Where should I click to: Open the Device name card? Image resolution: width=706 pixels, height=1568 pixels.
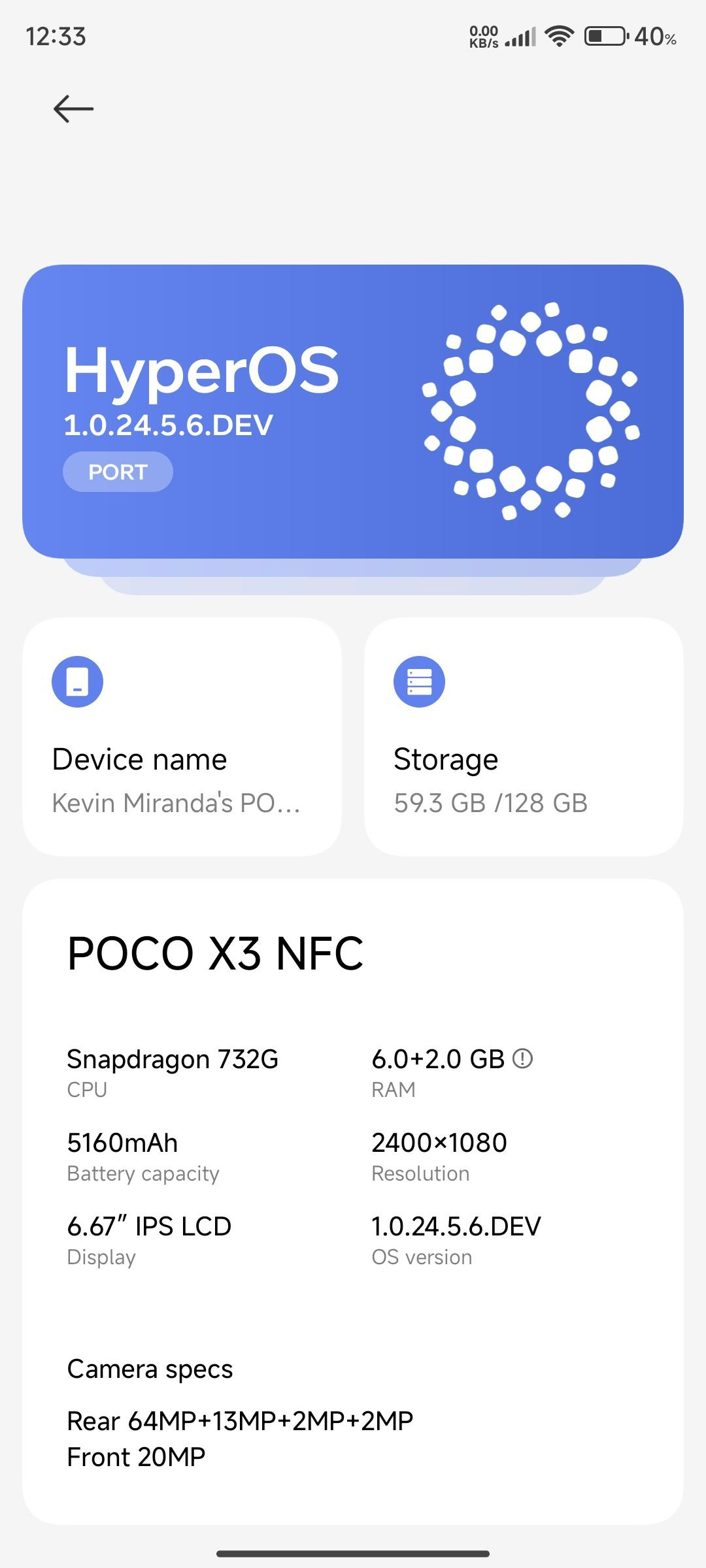coord(182,737)
